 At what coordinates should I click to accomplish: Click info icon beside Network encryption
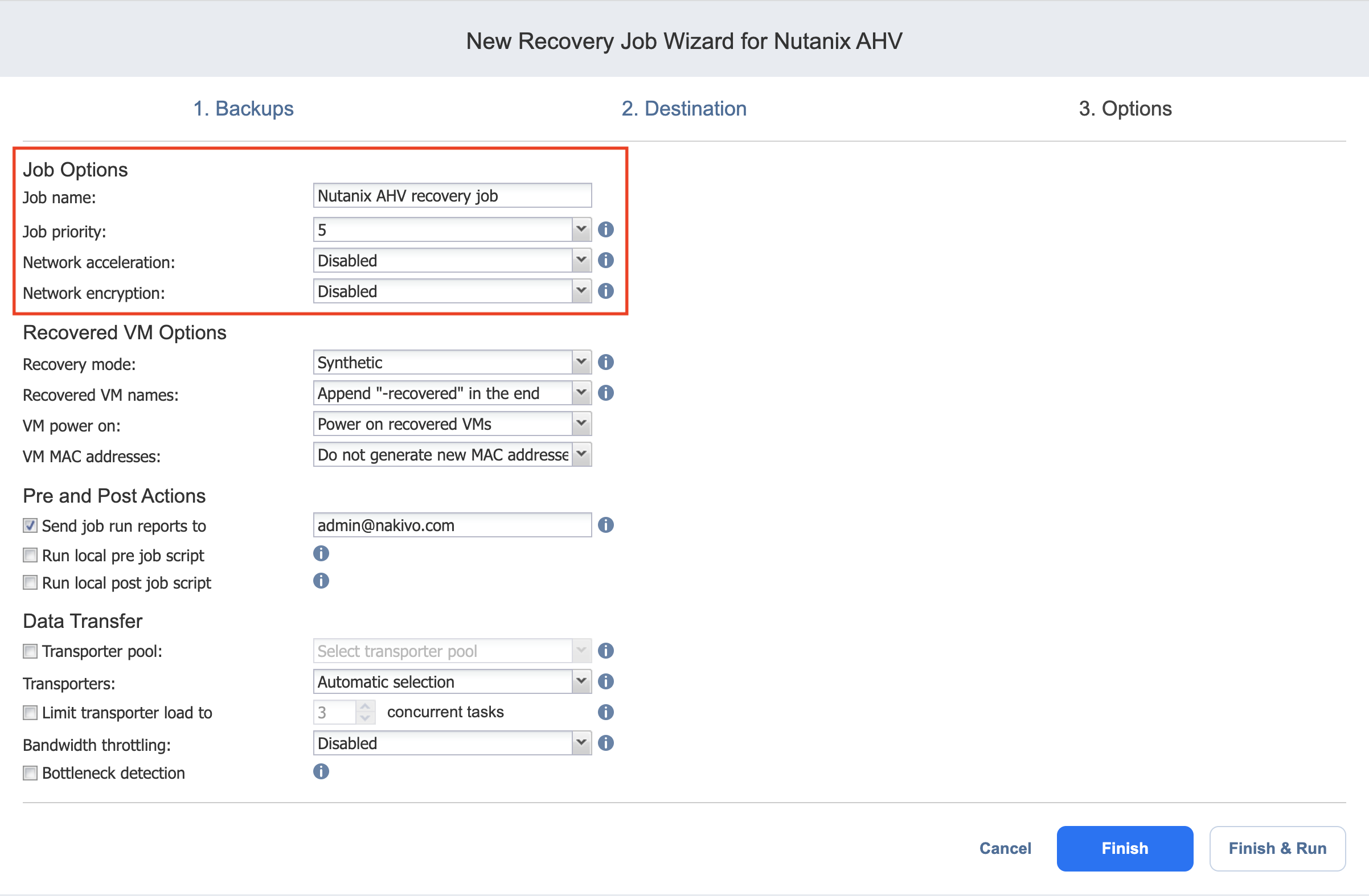point(606,291)
